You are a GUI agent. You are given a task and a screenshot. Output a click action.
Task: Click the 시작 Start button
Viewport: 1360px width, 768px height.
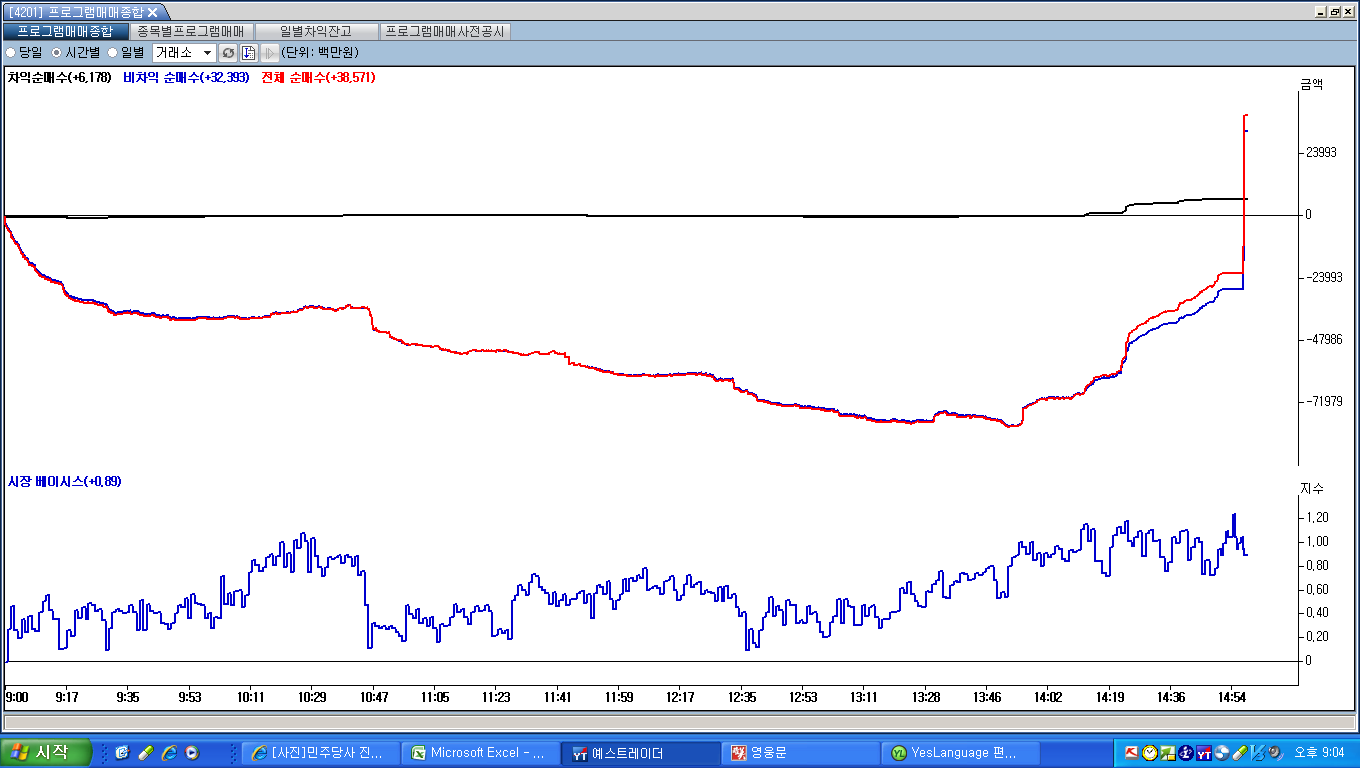pos(46,752)
